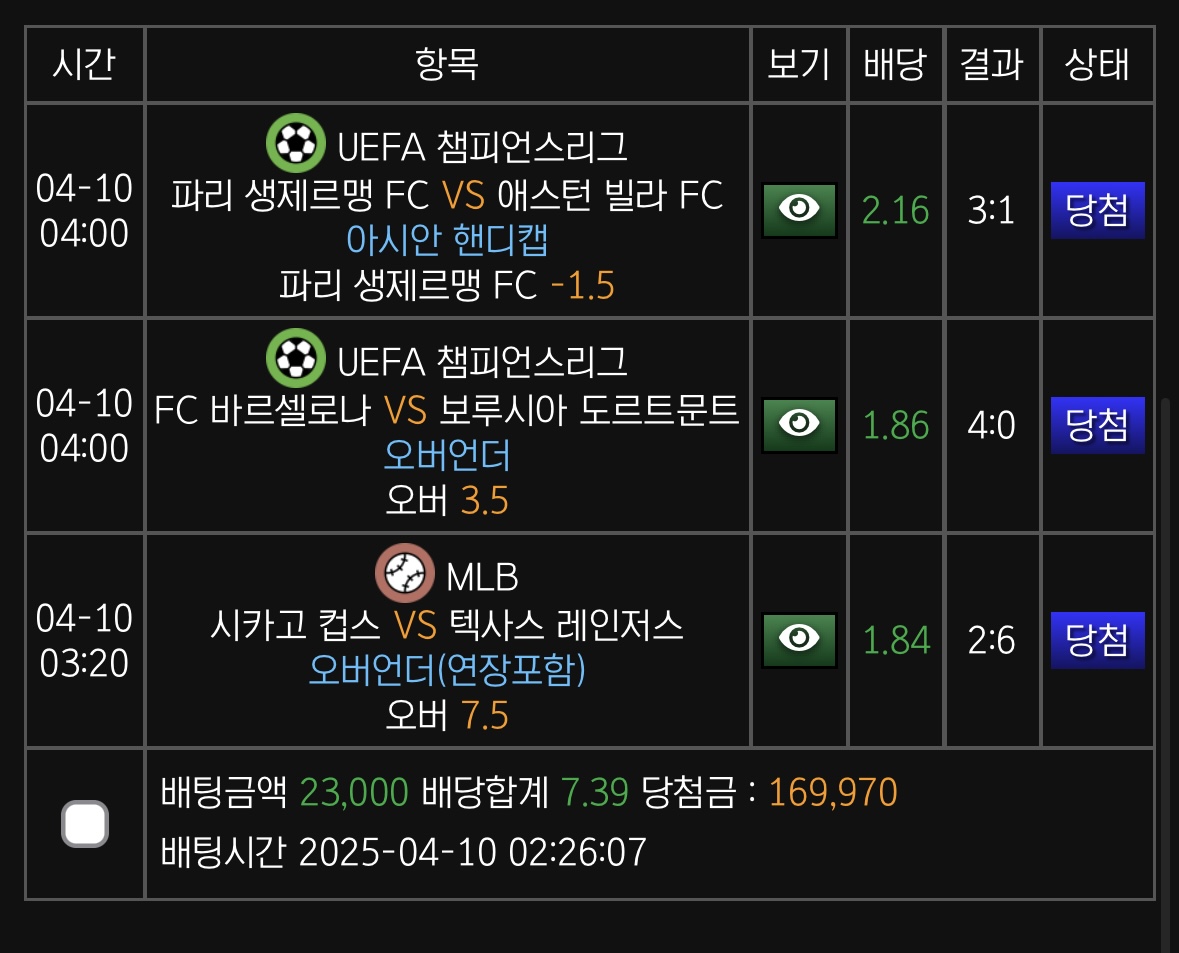Click the soccer ball icon for Barcelona match
Viewport: 1179px width, 953px height.
295,359
